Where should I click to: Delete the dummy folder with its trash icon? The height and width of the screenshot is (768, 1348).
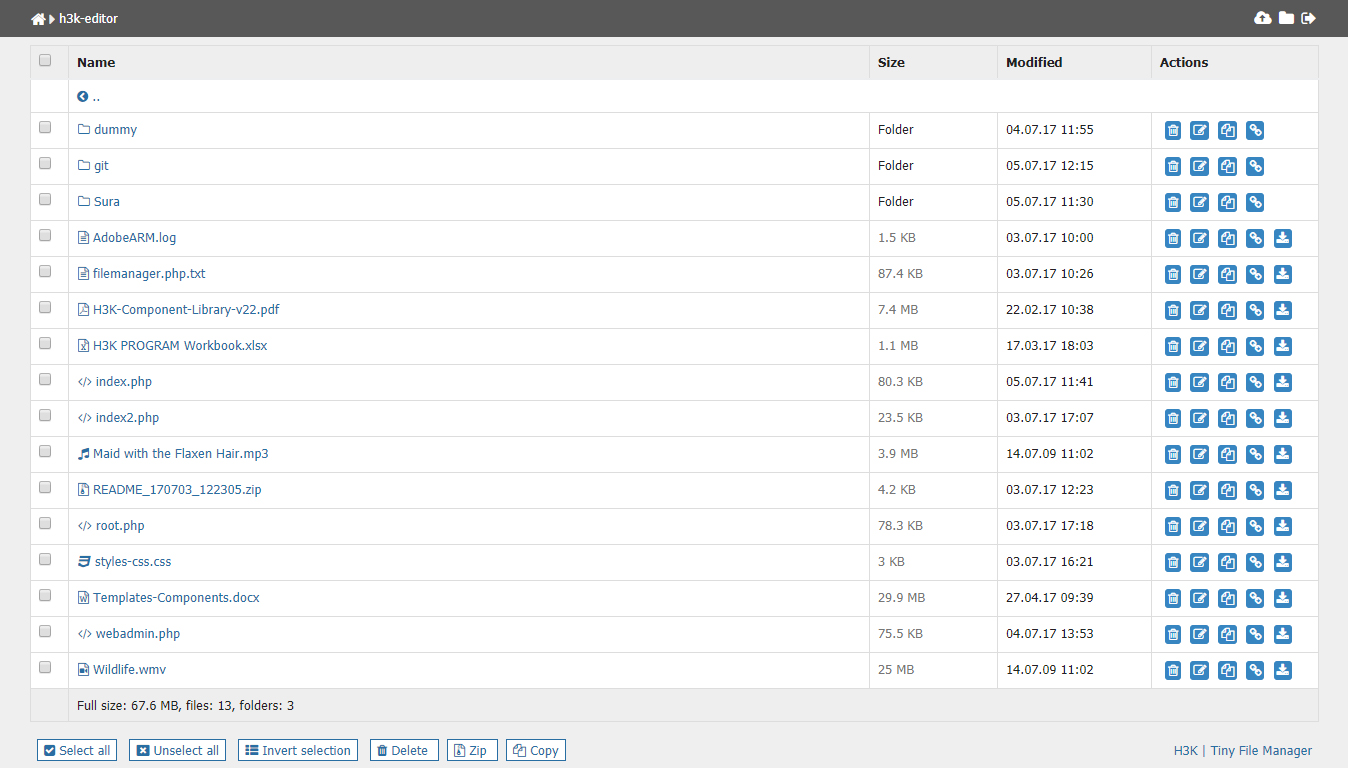[1172, 130]
